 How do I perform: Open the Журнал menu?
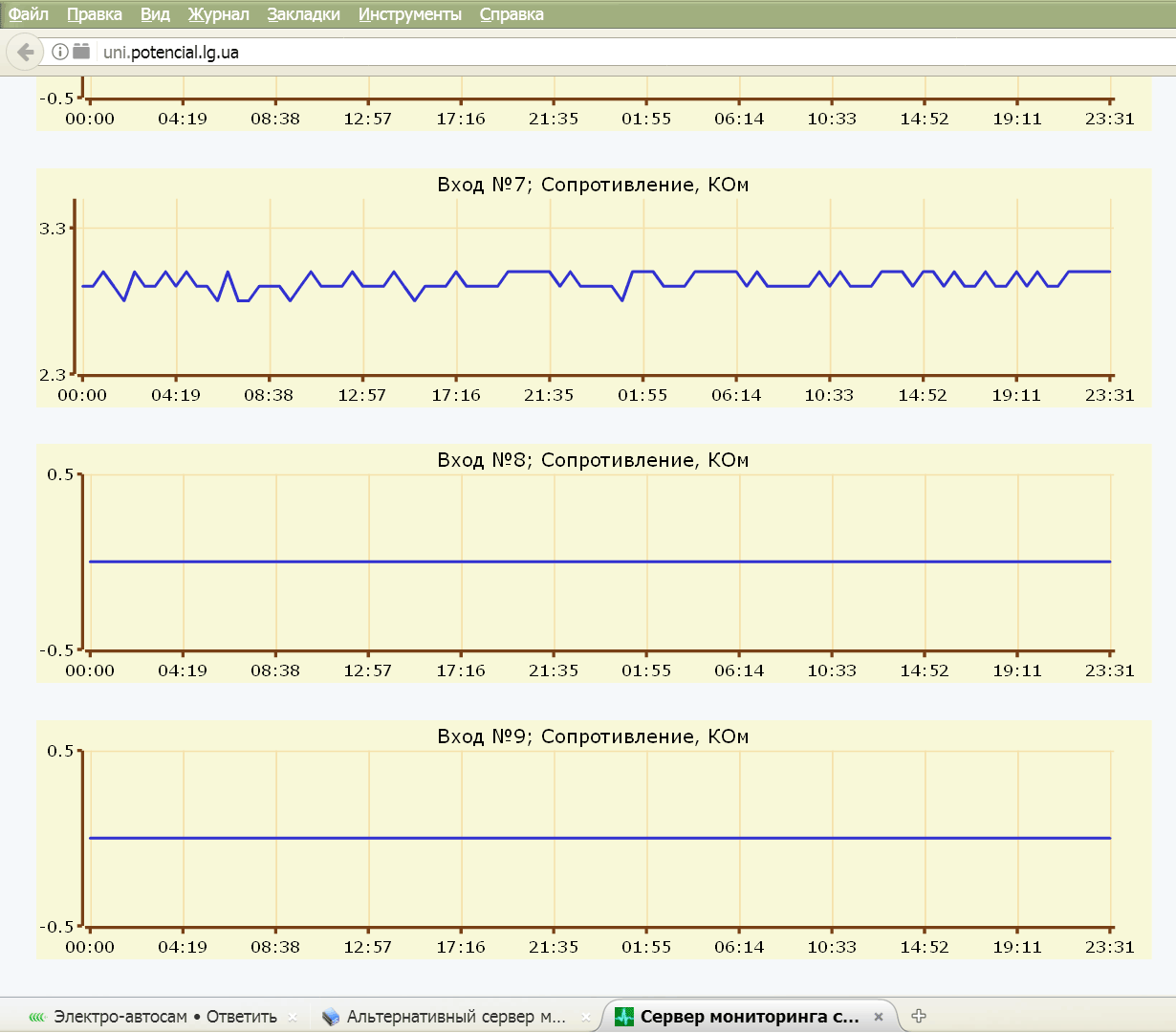[218, 14]
